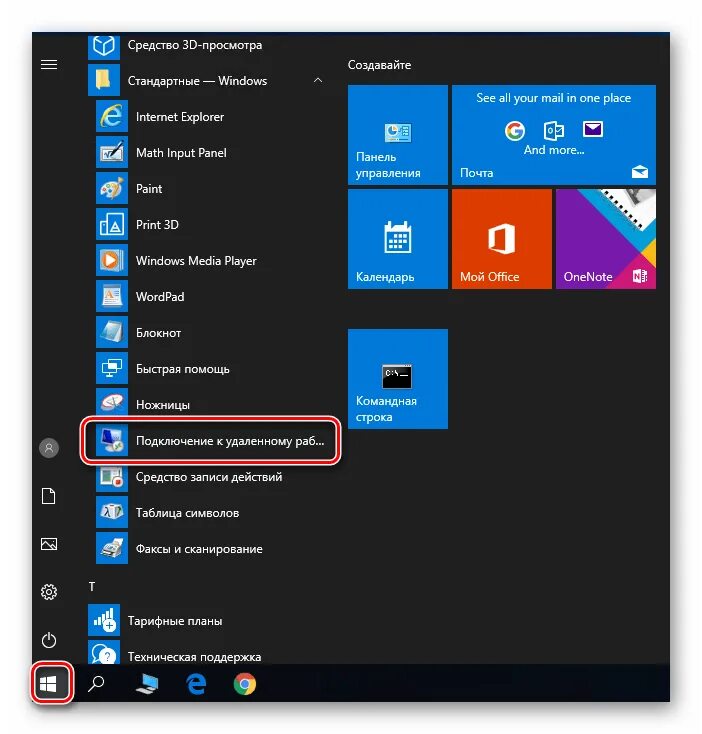The height and width of the screenshot is (734, 702).
Task: Collapse the Стандартные — Windows folder chevron
Action: 318,81
